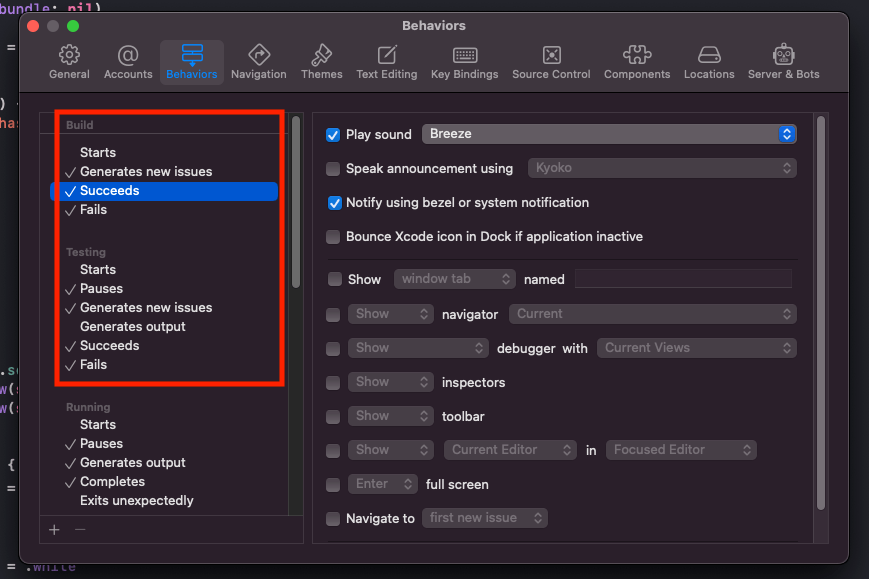Open the Focused Editor dropdown
869x579 pixels.
click(x=681, y=450)
